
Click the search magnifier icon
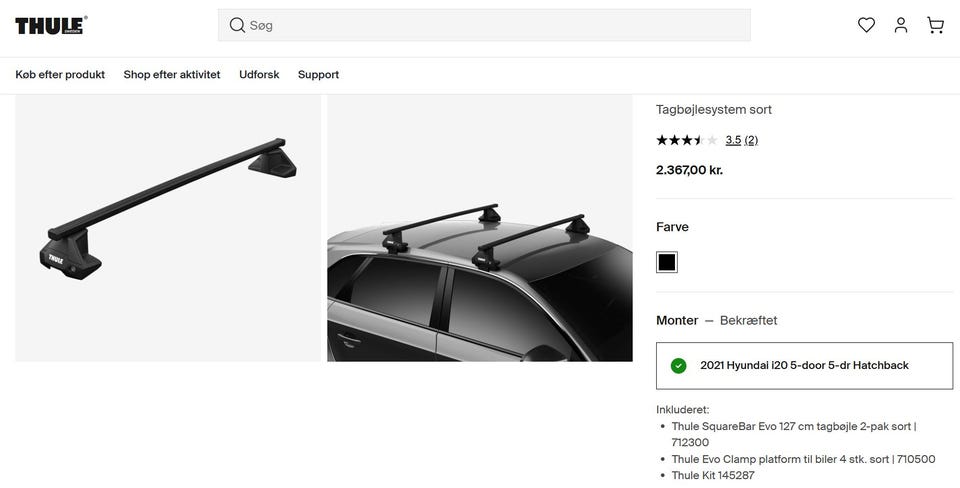(237, 25)
